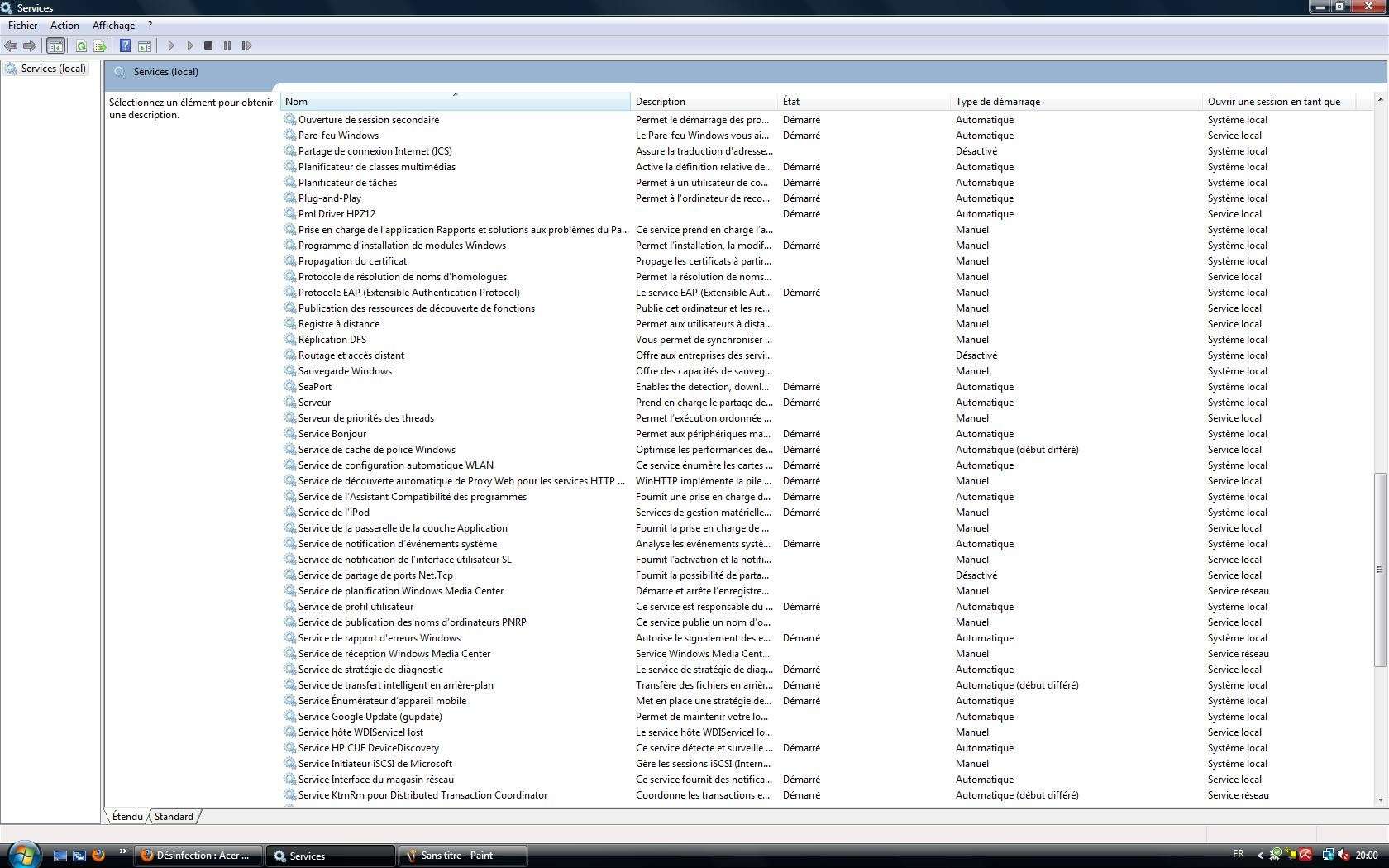Sort by the Nom column header
Screen dimensions: 1389x868
click(455, 102)
